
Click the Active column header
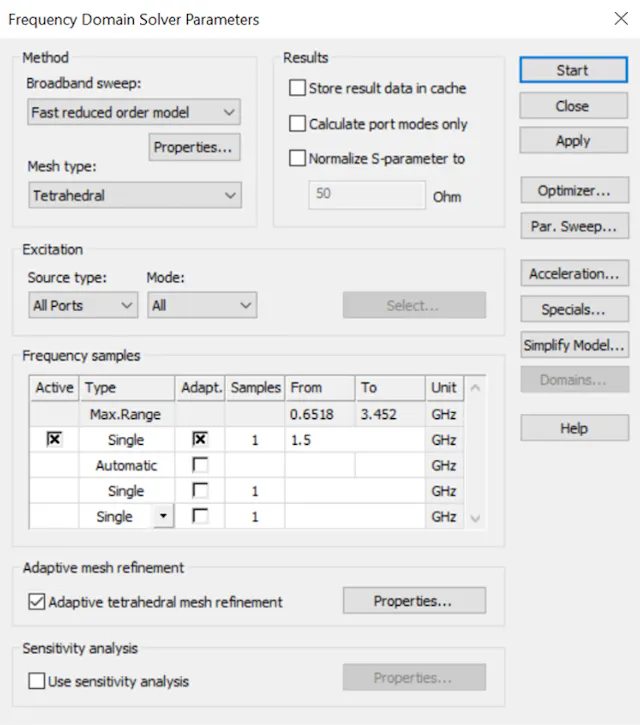pyautogui.click(x=54, y=387)
